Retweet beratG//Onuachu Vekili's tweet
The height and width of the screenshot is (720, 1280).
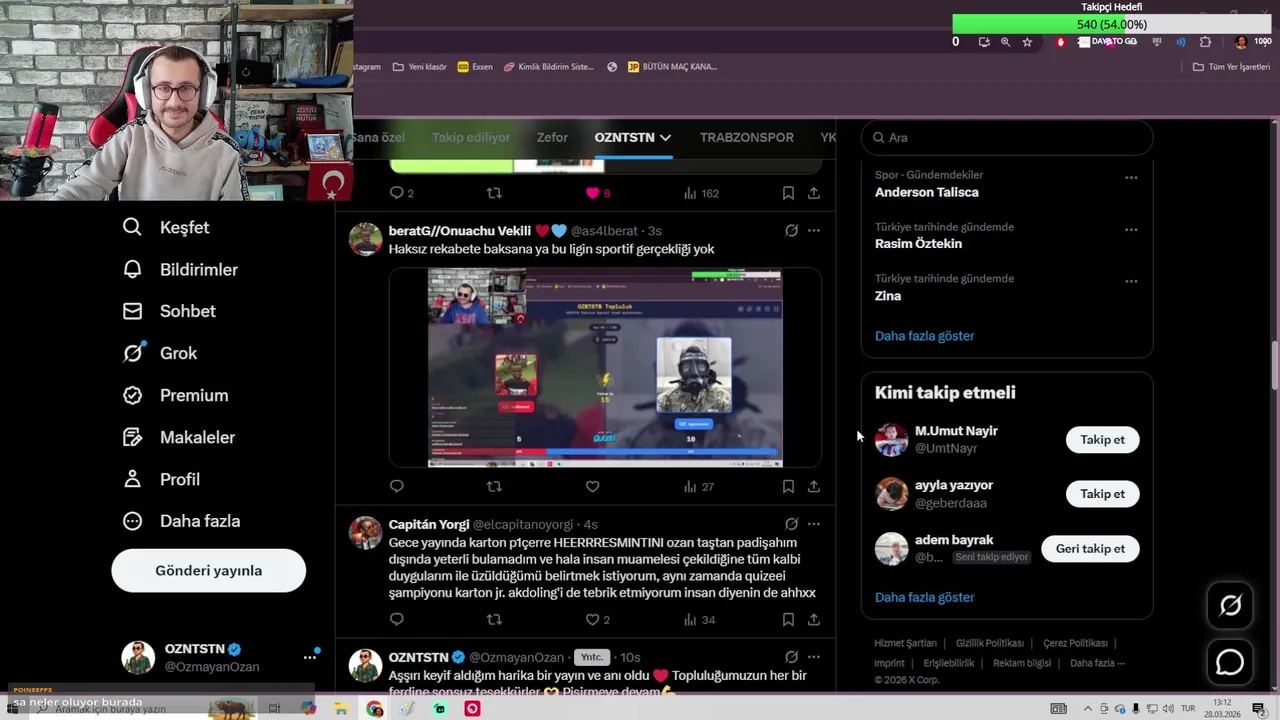click(x=494, y=486)
